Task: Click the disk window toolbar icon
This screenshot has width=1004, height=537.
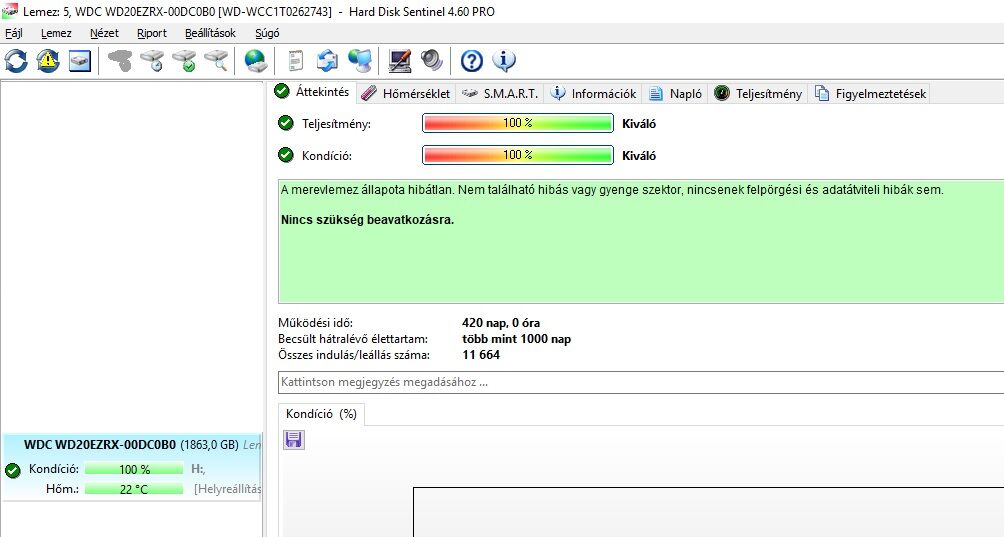Action: (x=80, y=61)
